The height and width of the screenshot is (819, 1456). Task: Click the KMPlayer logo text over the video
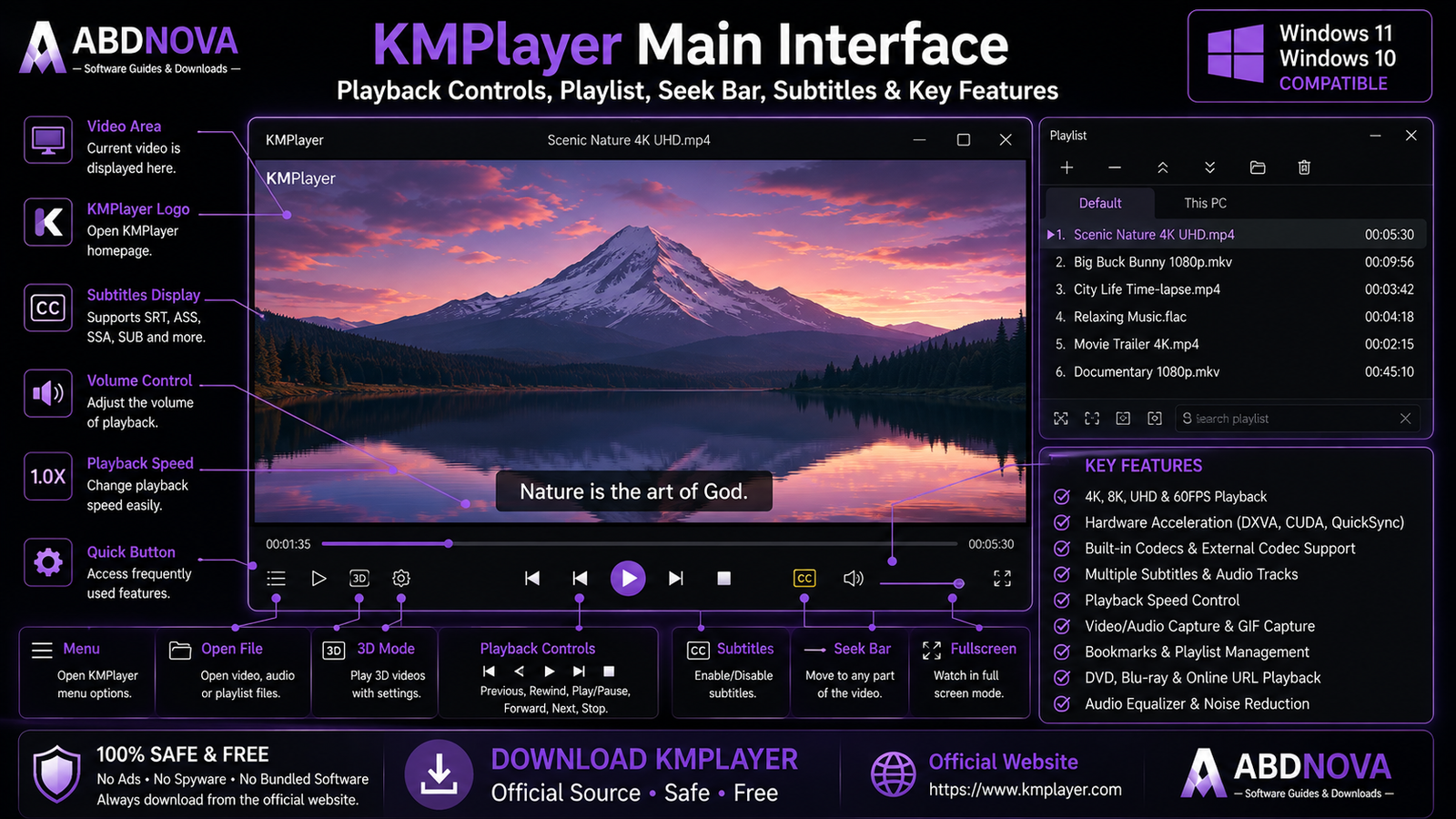[x=300, y=178]
